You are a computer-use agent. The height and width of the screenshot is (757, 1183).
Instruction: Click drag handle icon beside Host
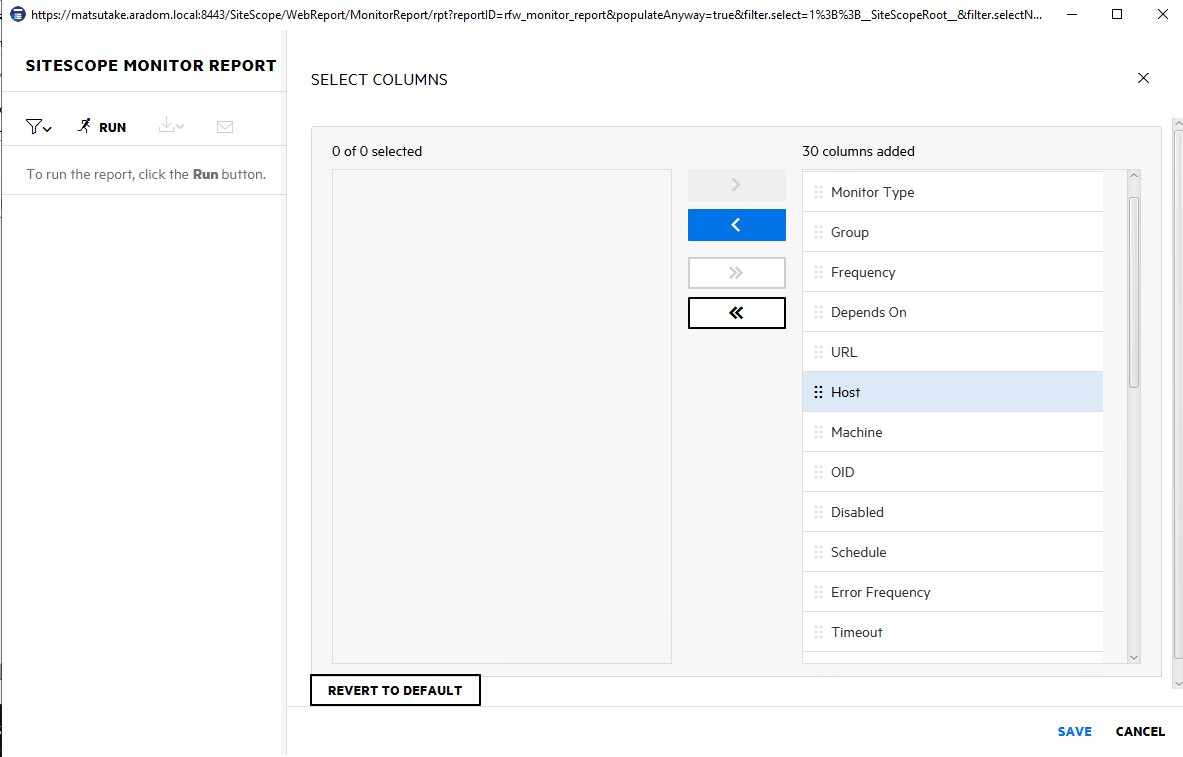(818, 392)
